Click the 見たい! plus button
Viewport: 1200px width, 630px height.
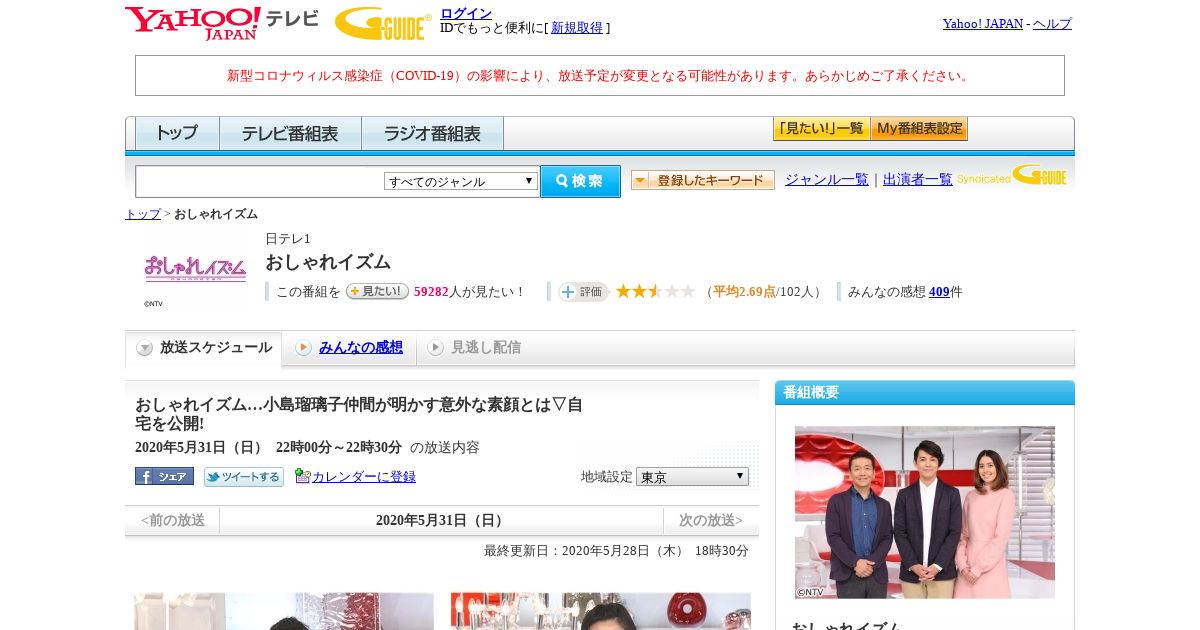(x=377, y=291)
